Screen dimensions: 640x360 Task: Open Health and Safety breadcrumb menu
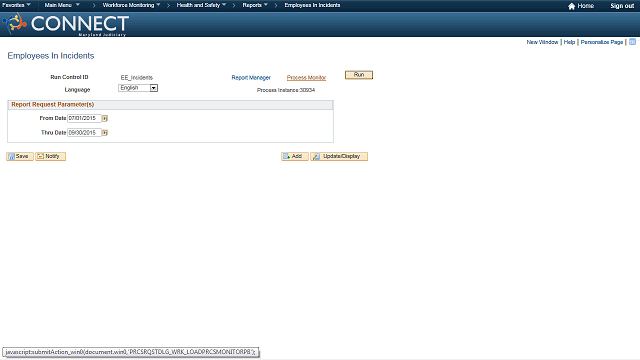pos(201,5)
